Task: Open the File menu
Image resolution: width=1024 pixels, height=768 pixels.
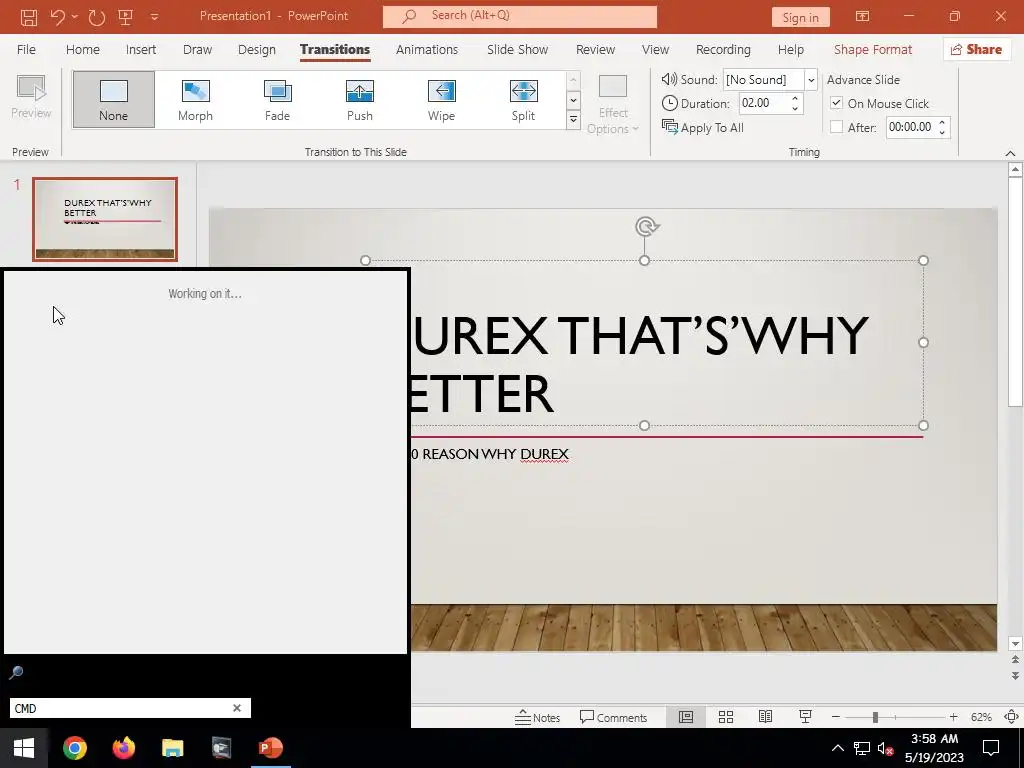Action: (x=26, y=50)
